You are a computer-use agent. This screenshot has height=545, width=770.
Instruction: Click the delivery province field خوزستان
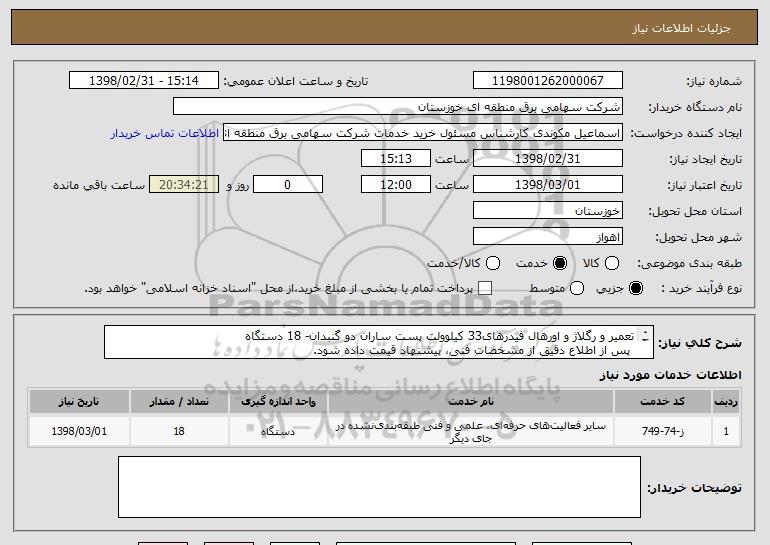point(546,211)
